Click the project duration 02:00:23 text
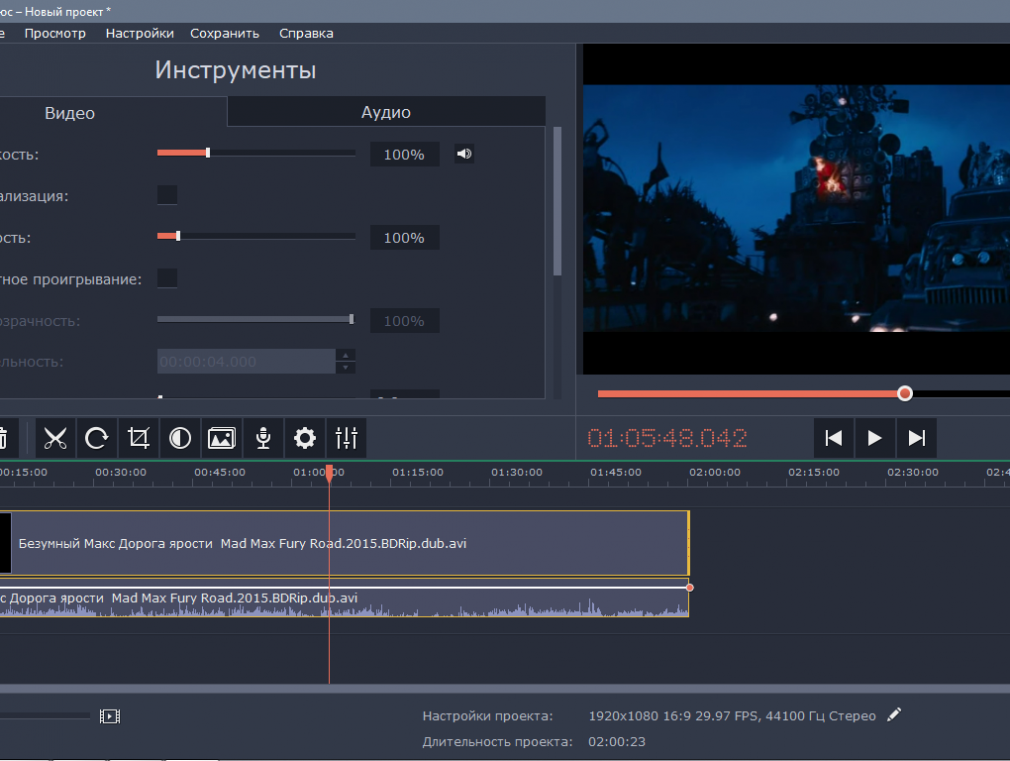 tap(616, 742)
